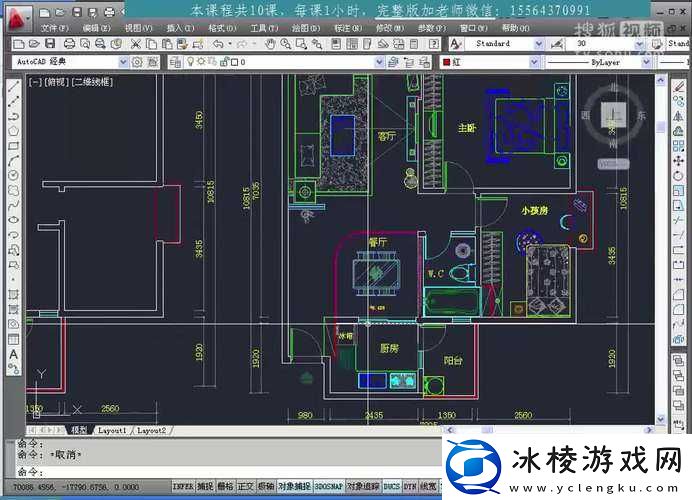692x500 pixels.
Task: Select the Zoom Window tool
Action: click(301, 44)
